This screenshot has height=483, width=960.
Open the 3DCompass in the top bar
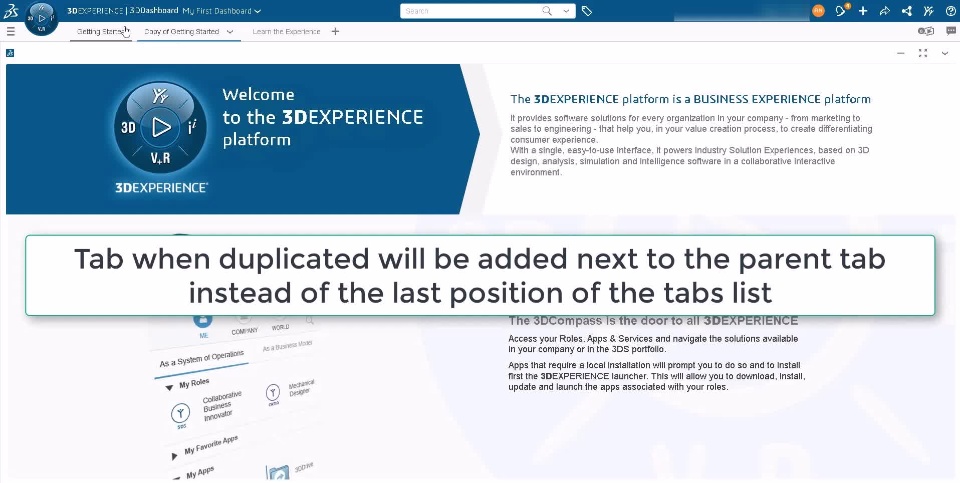coord(42,18)
